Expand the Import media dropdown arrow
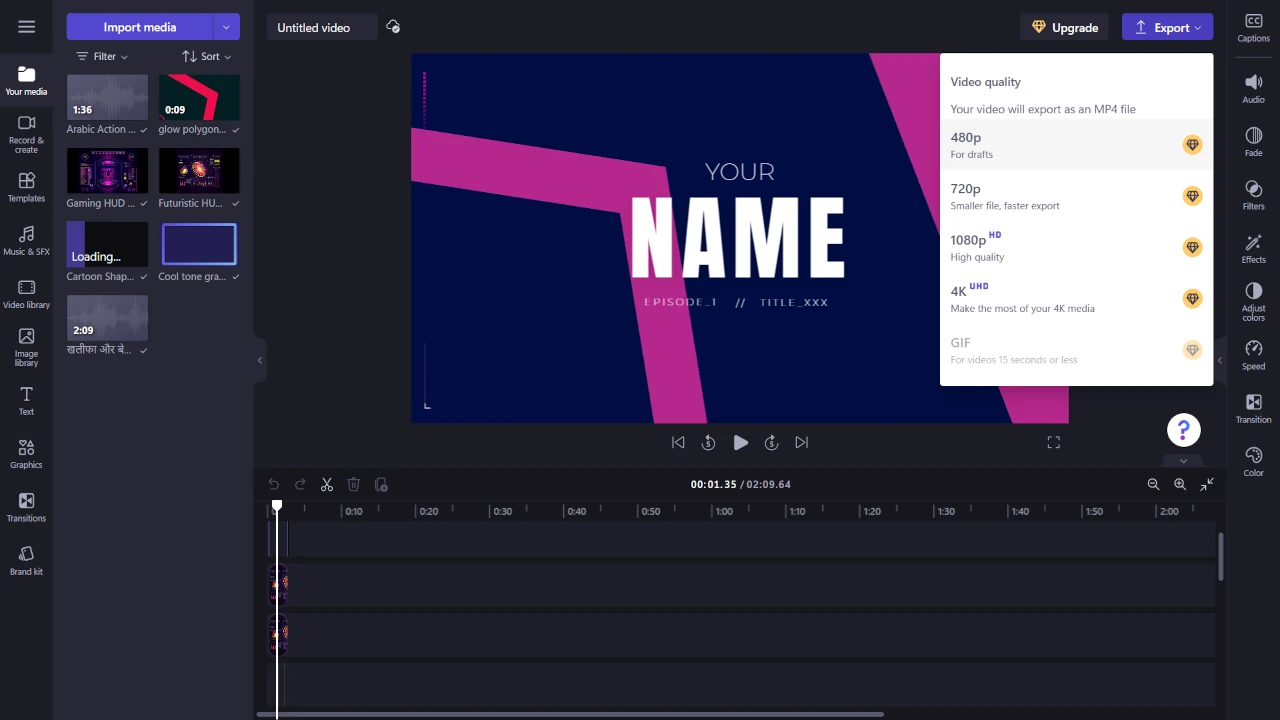The width and height of the screenshot is (1280, 720). (226, 27)
